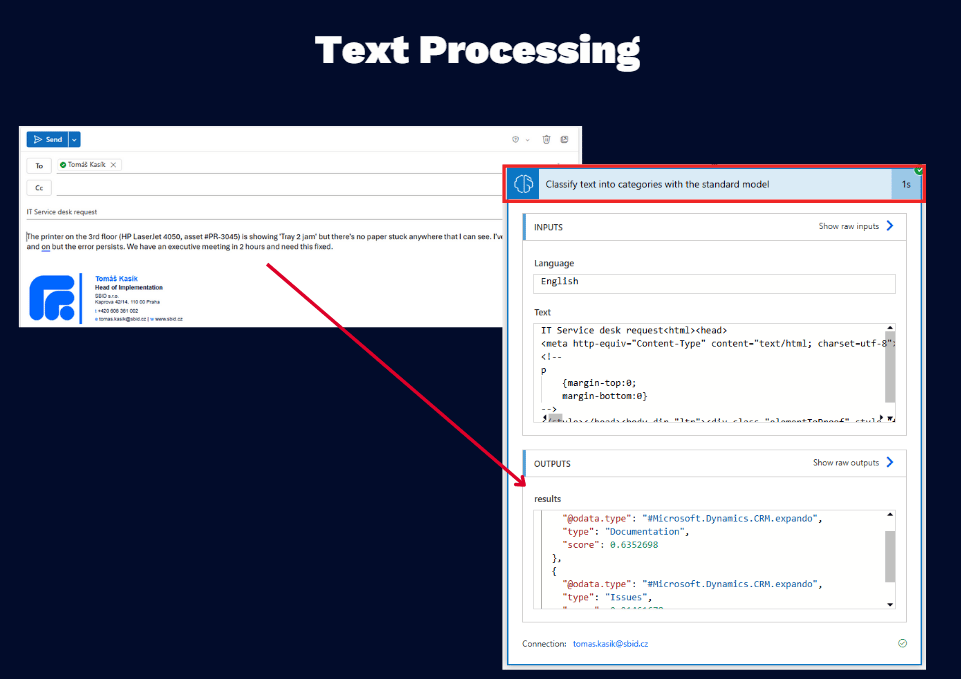Click the www.sbid.cz link in the signature

167,319
